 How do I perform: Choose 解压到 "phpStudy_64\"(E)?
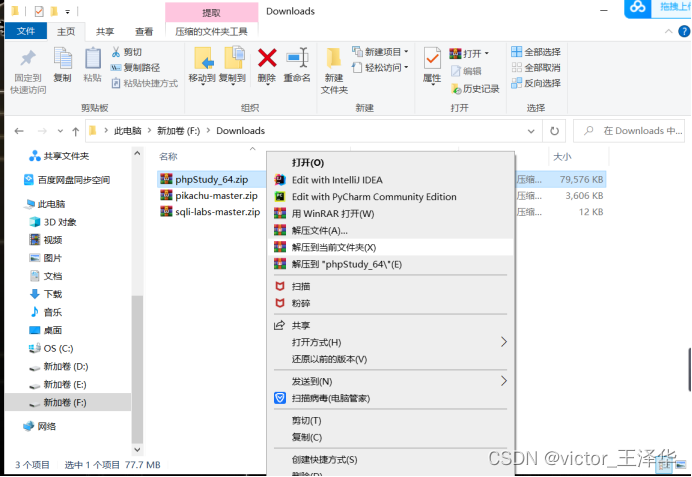[391, 264]
